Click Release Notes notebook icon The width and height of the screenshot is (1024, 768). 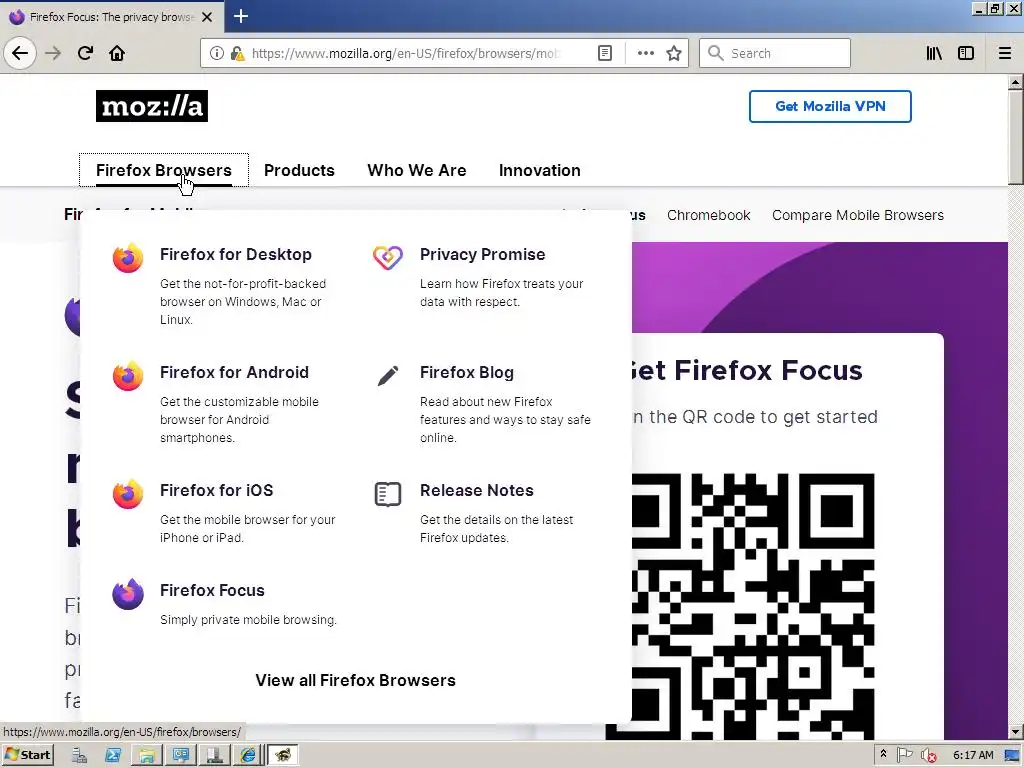pyautogui.click(x=388, y=494)
